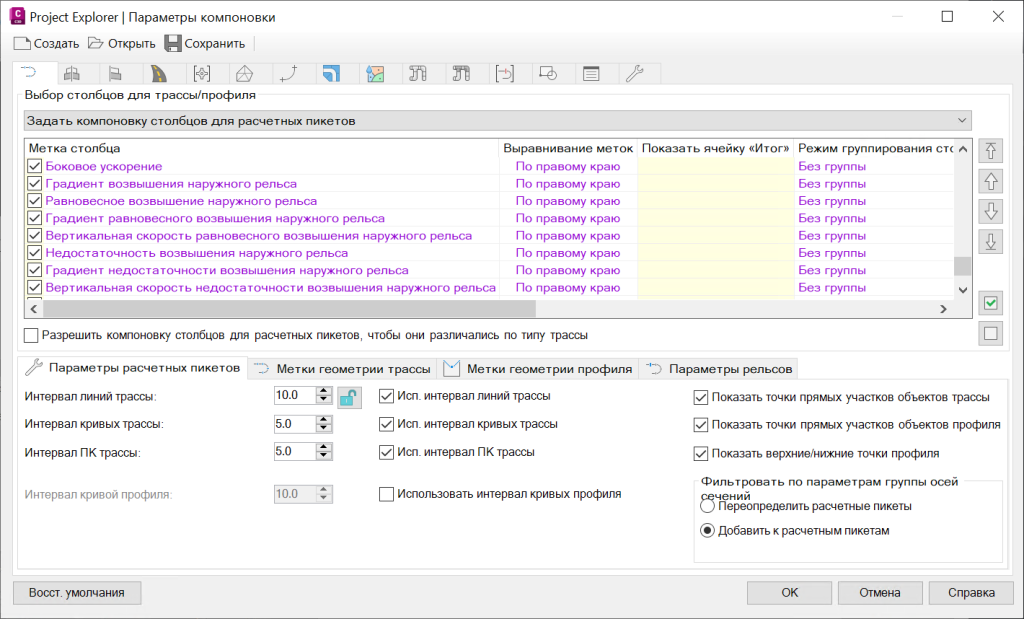
Task: Click the move-row-down arrow button
Action: (x=990, y=211)
